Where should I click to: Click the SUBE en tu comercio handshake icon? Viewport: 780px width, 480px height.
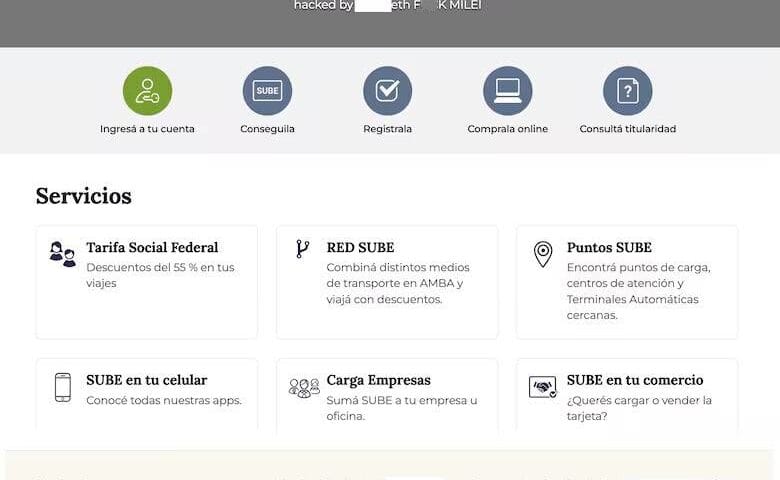tap(542, 387)
